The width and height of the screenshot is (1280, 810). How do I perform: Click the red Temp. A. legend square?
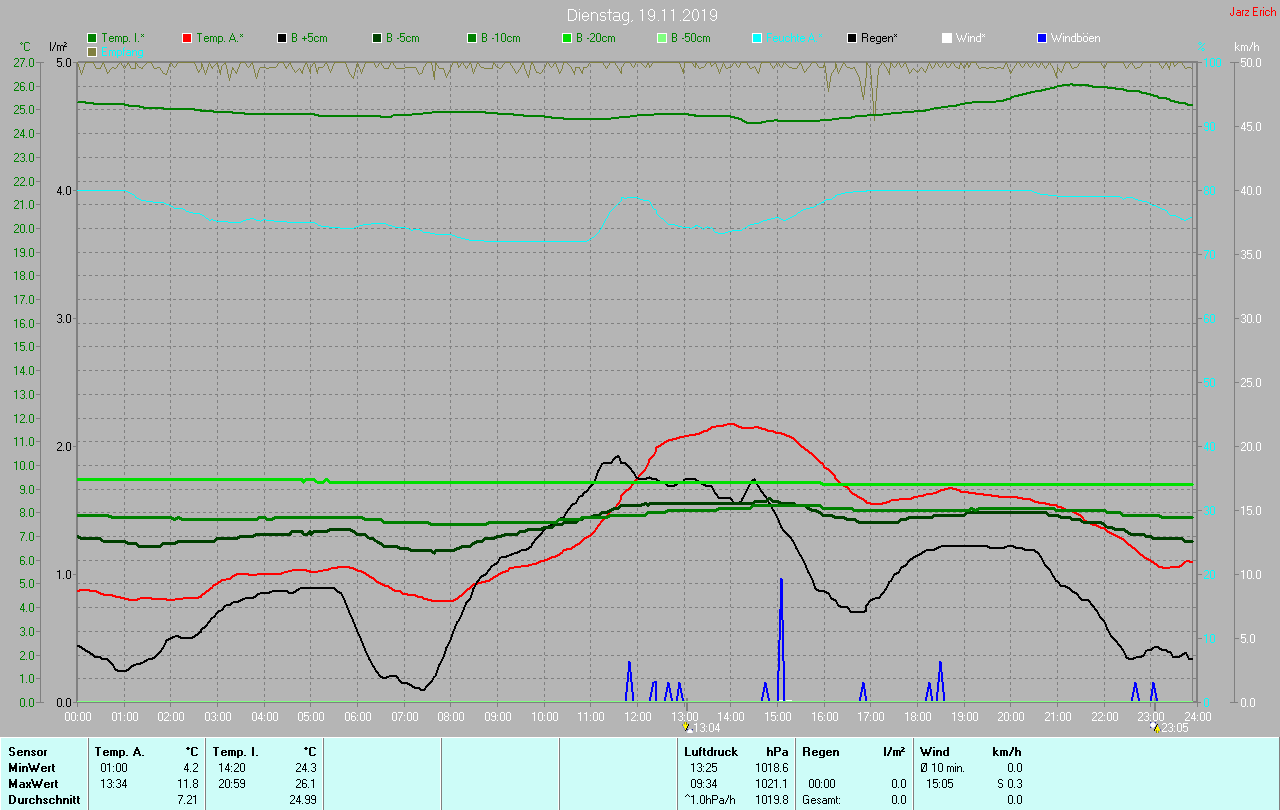pyautogui.click(x=187, y=38)
